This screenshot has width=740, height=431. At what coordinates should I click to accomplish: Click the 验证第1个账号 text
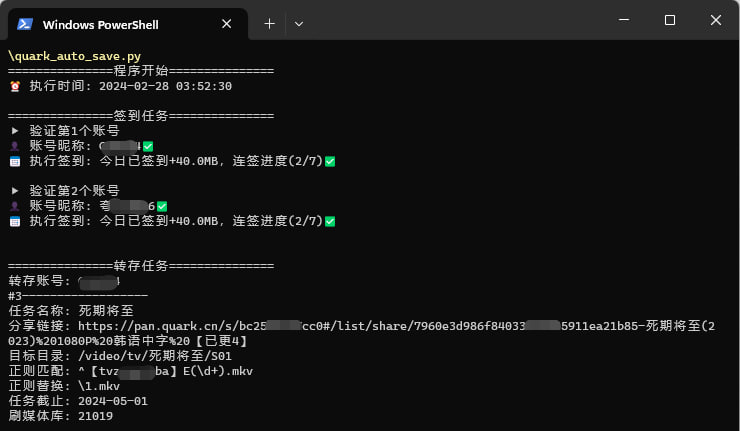(x=75, y=131)
